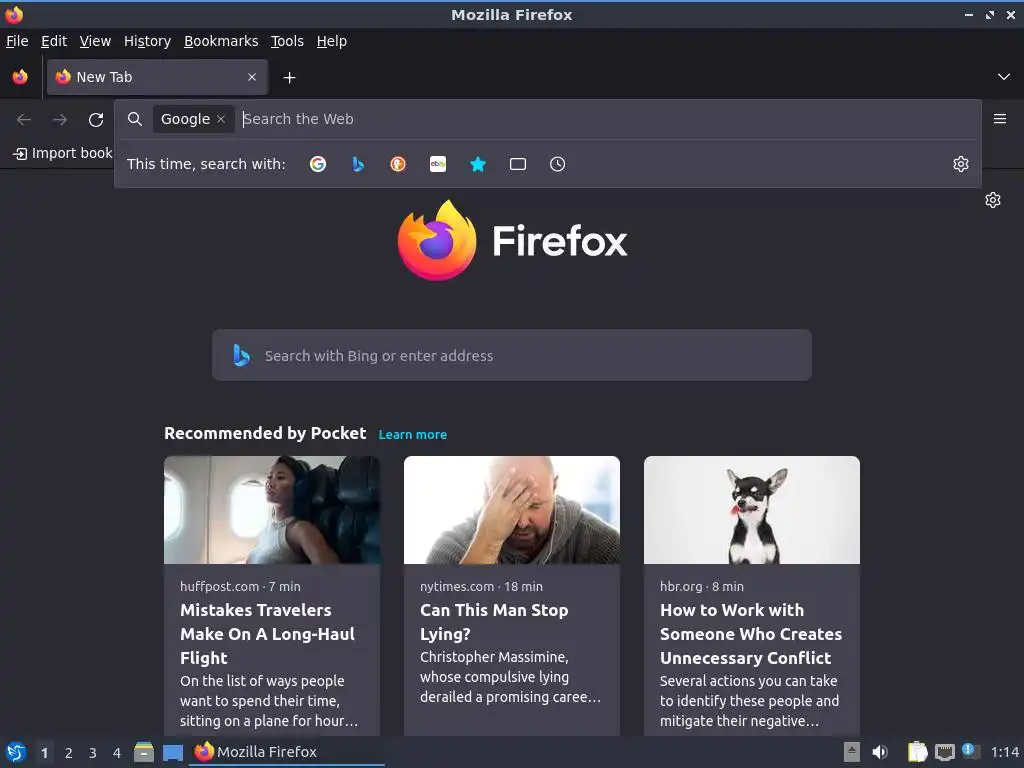Switch to workspace 3 in taskbar

click(93, 753)
